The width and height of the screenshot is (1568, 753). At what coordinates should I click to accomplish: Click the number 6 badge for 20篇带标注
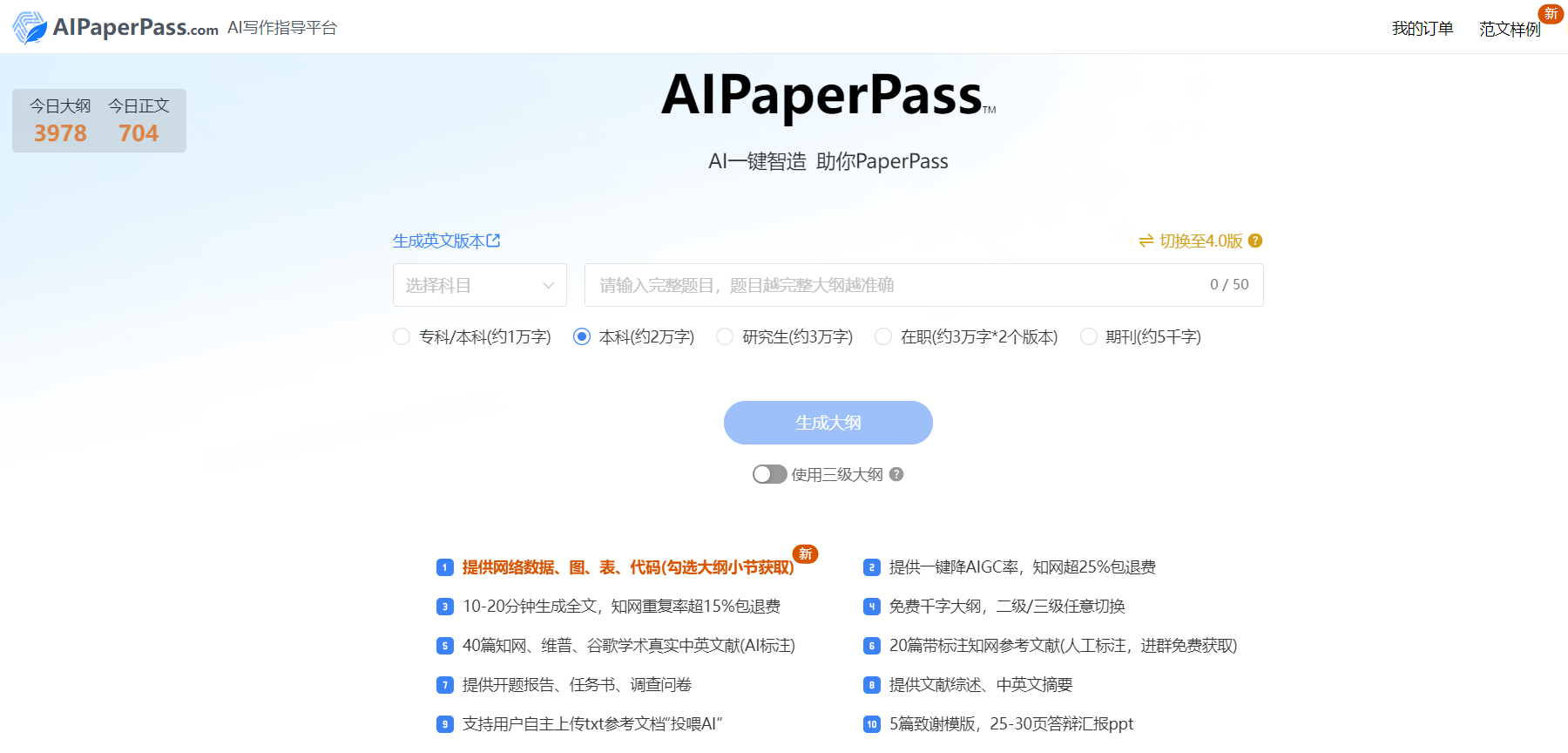[x=872, y=646]
